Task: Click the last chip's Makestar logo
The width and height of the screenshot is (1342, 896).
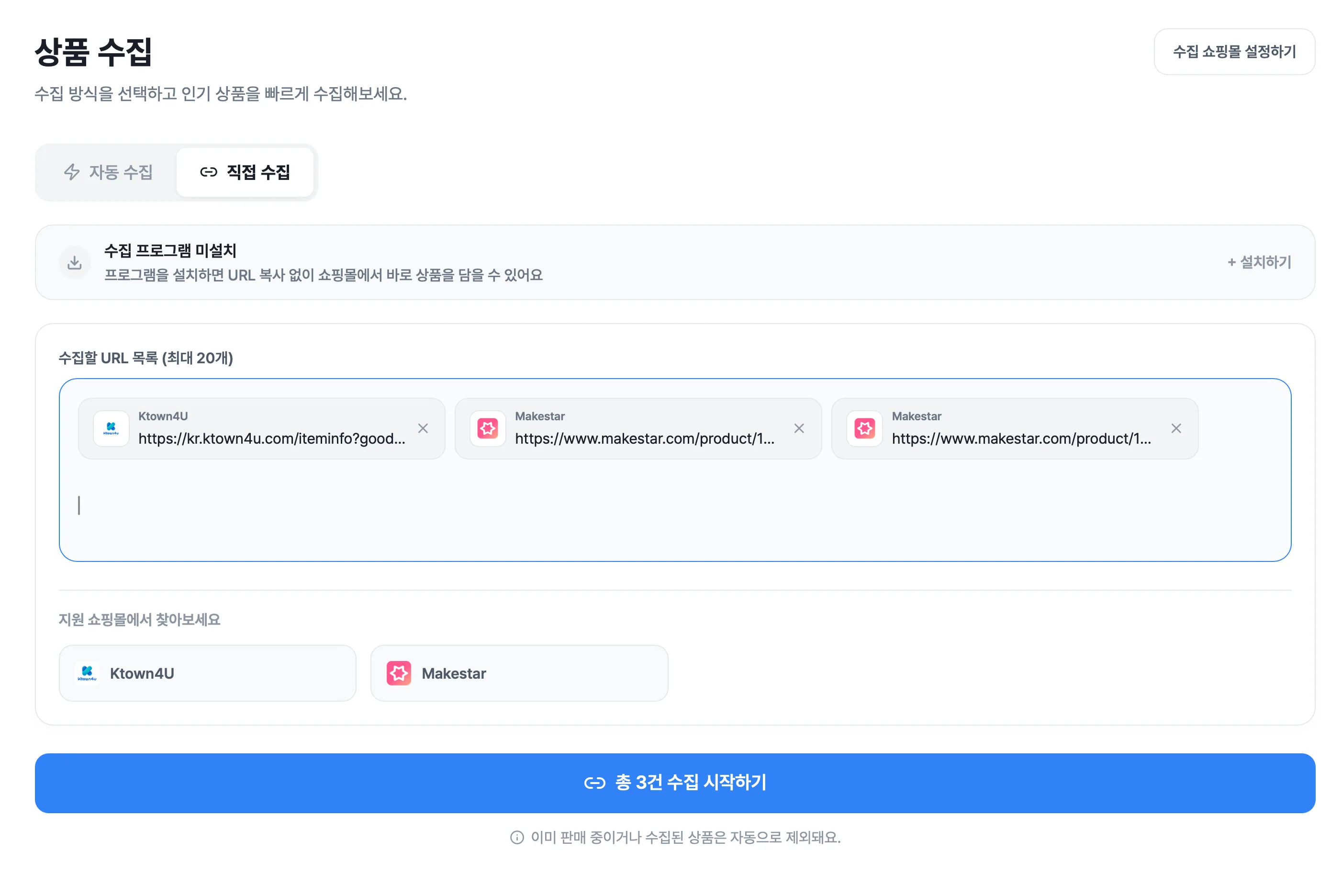Action: coord(864,428)
